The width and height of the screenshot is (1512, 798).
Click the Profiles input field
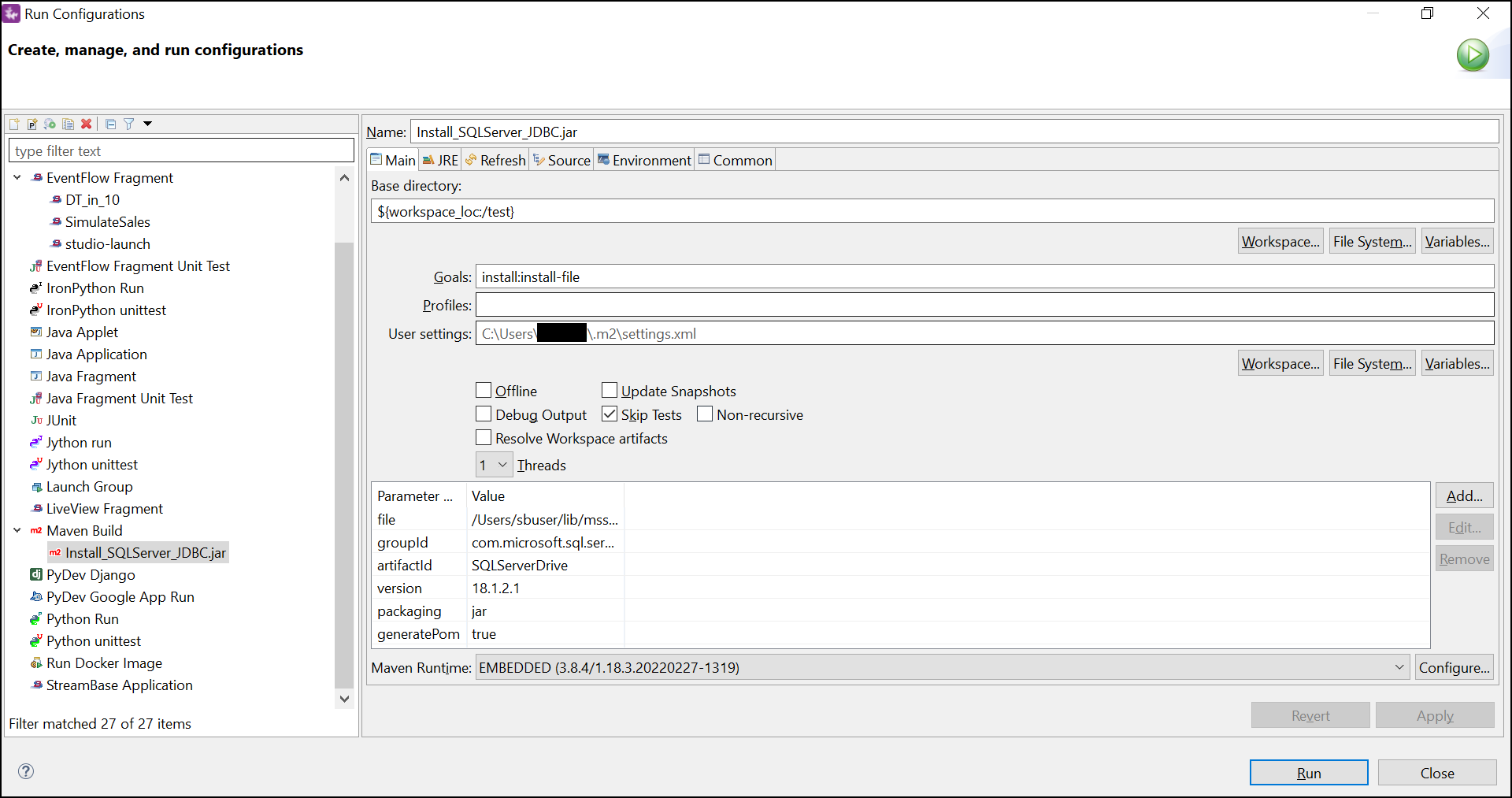click(984, 305)
